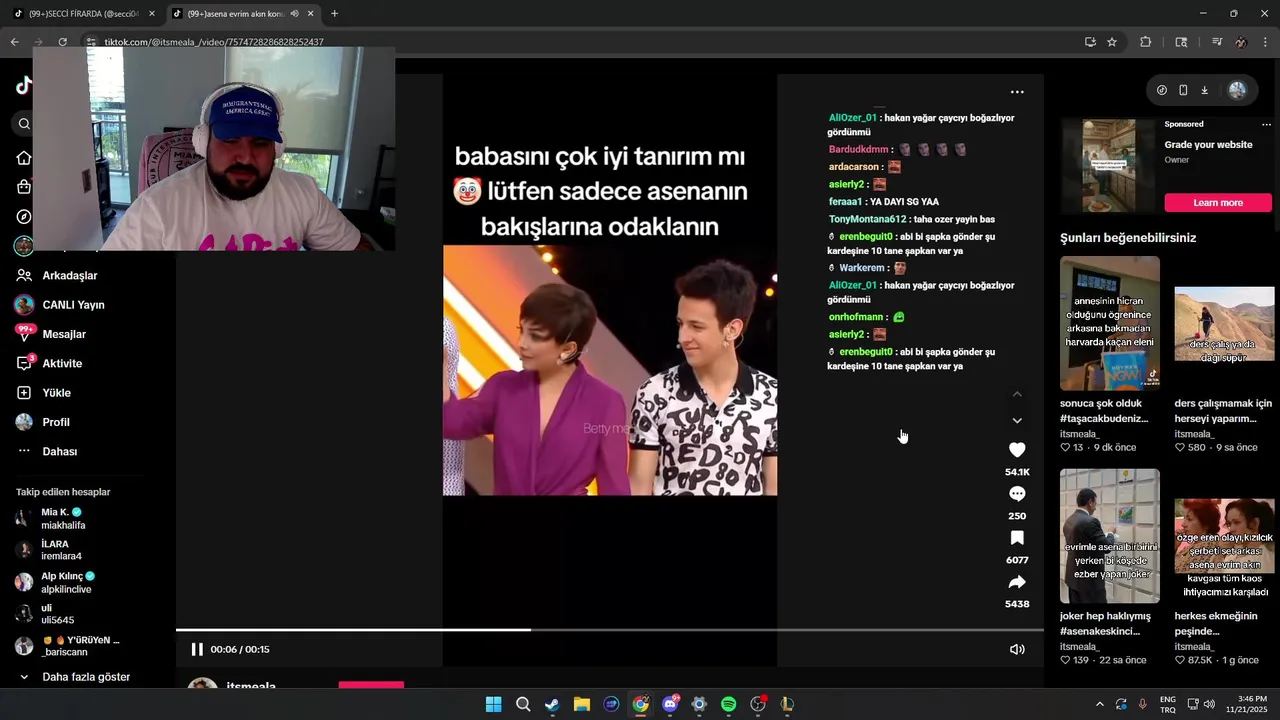1280x720 pixels.
Task: Open CANLI Yayın in the sidebar
Action: pyautogui.click(x=60, y=305)
